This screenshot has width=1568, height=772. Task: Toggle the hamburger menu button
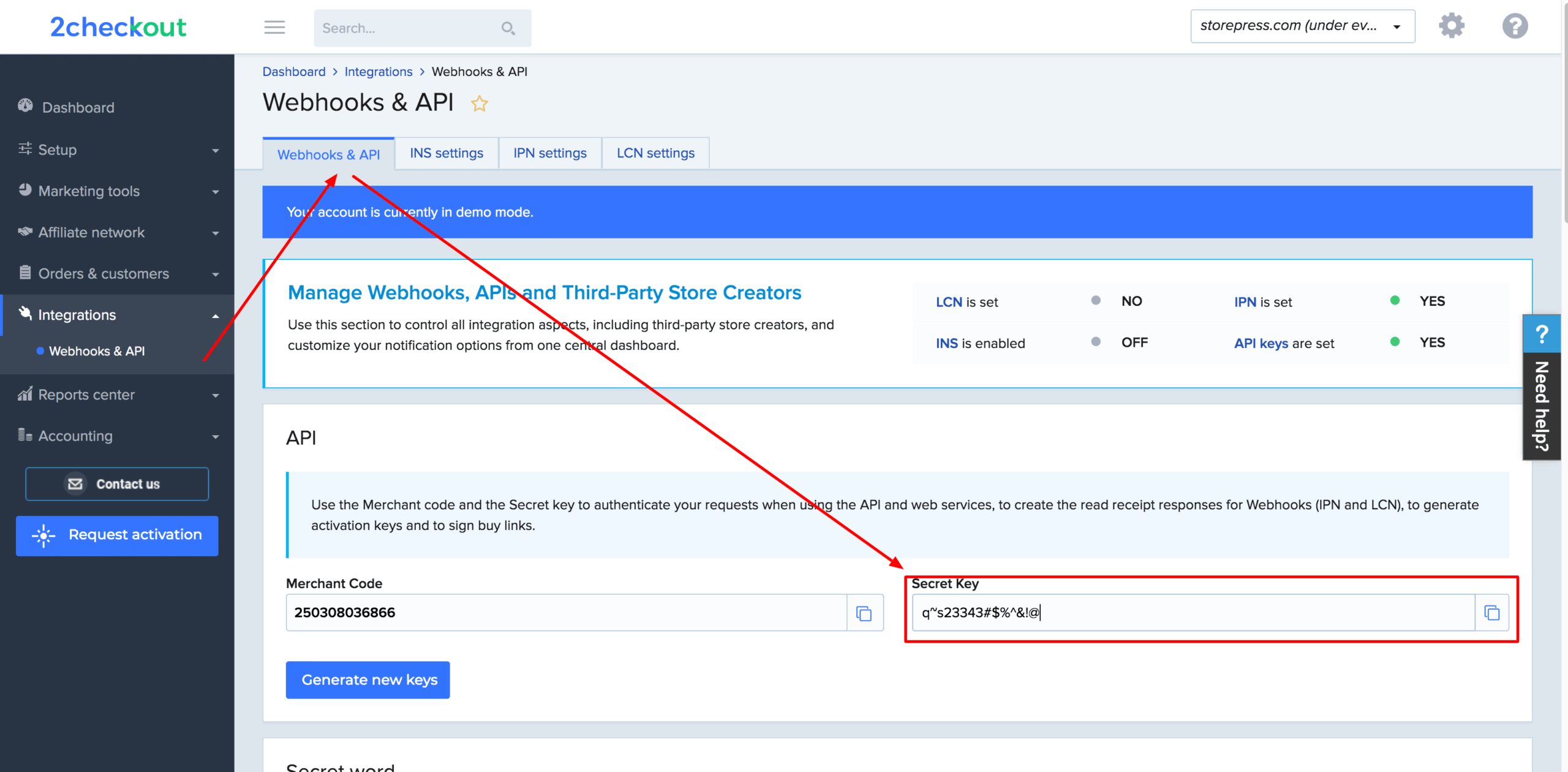coord(274,28)
